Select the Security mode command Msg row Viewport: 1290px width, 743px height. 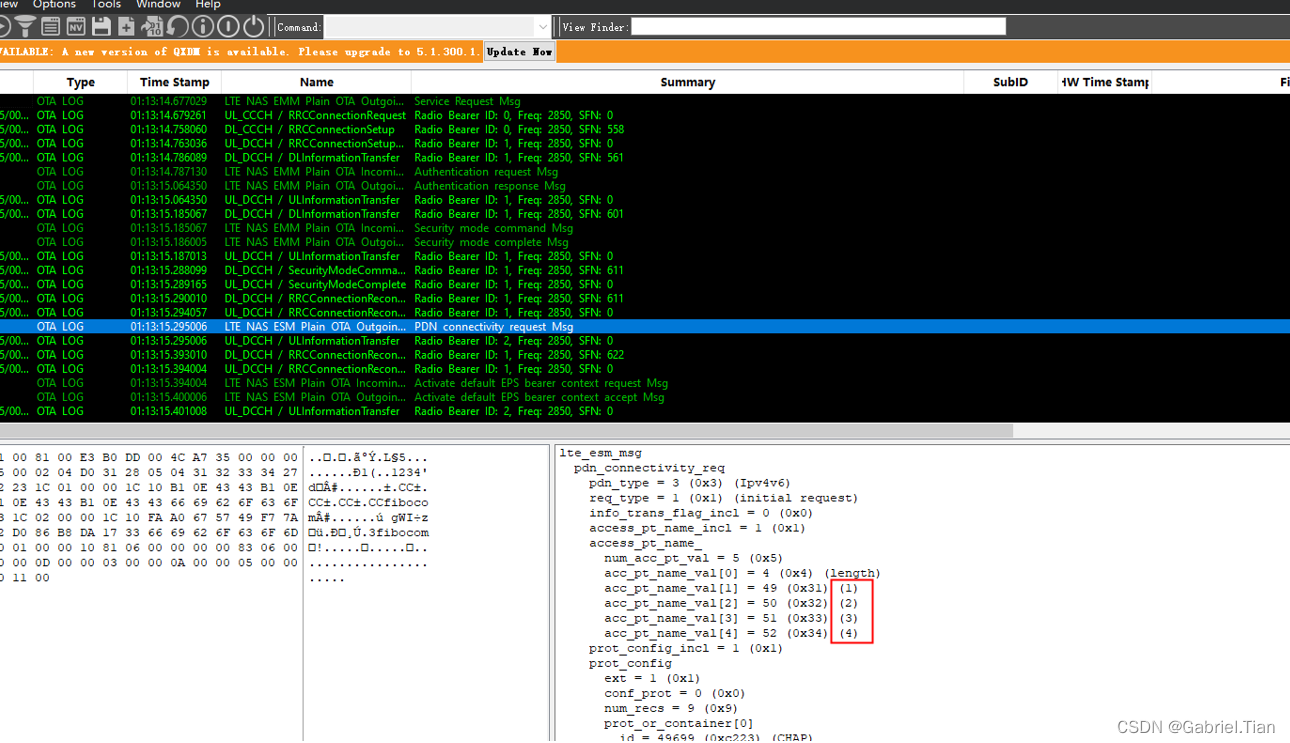coord(645,228)
